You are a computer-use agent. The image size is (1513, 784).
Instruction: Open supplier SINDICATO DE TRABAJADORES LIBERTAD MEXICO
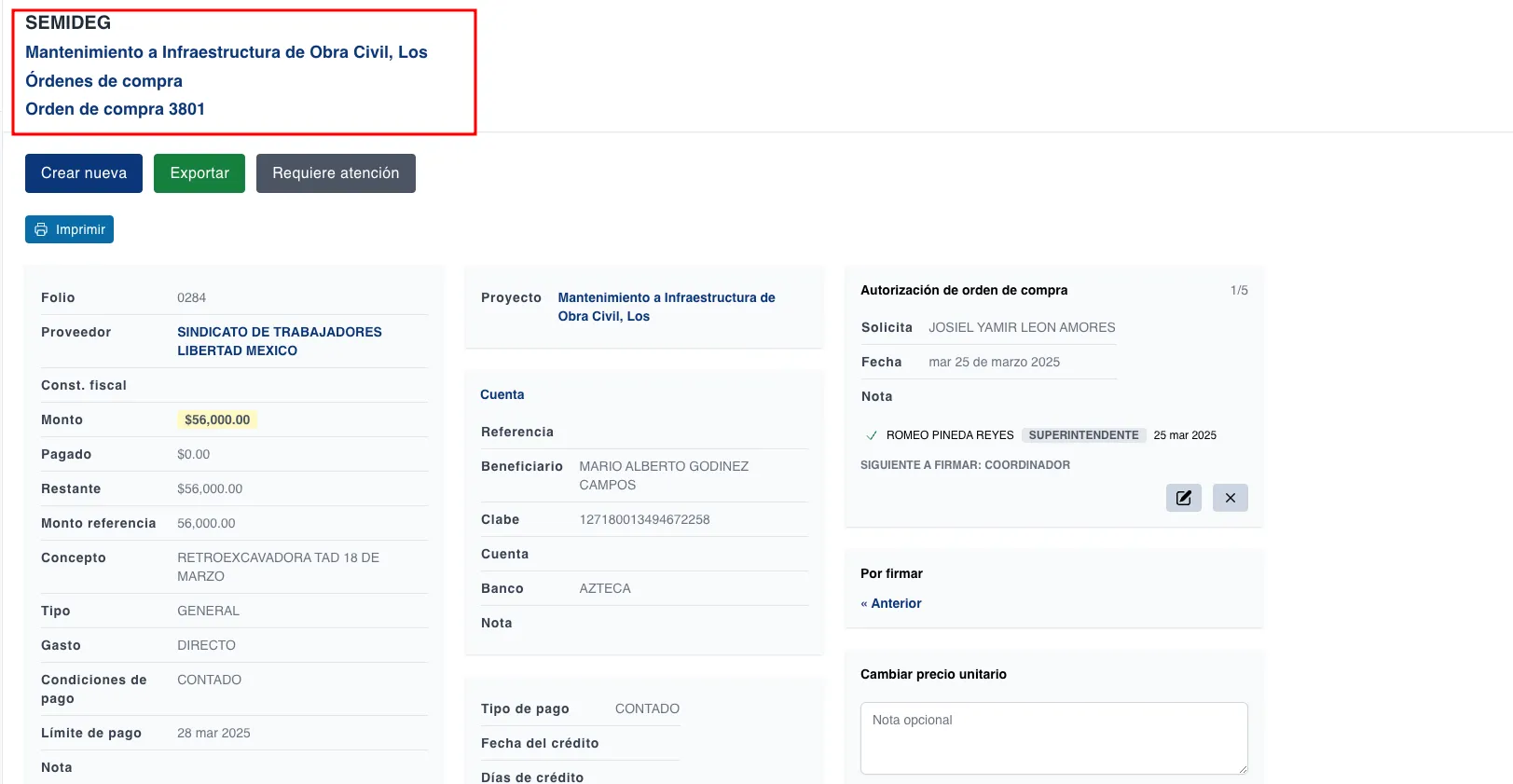coord(279,341)
